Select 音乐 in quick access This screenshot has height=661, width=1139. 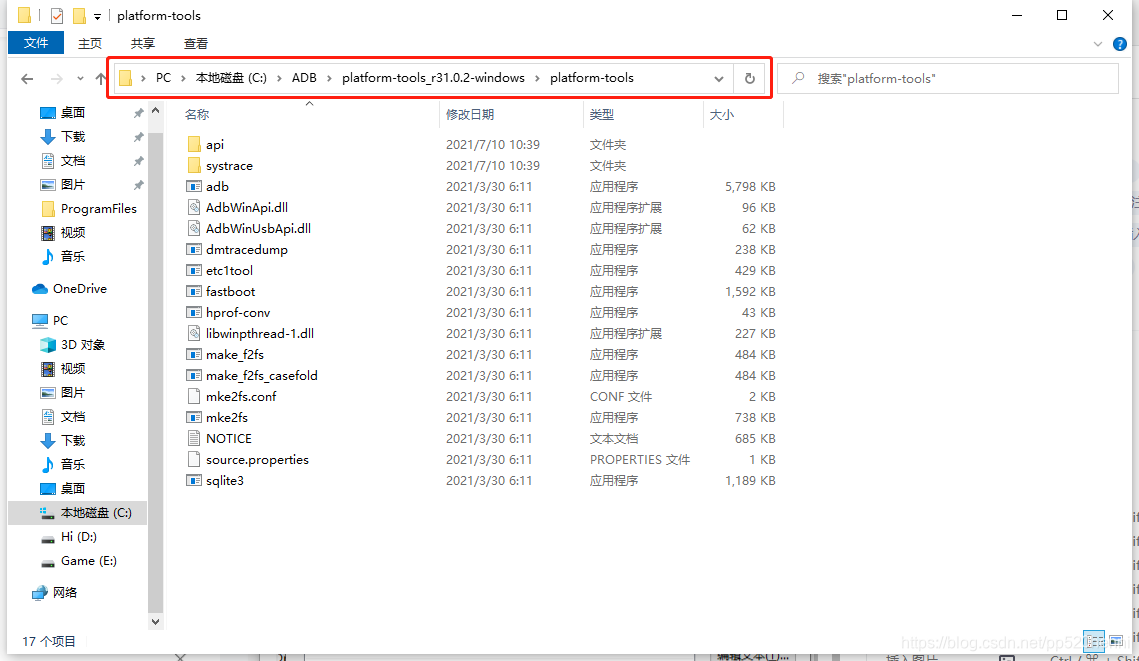coord(73,256)
